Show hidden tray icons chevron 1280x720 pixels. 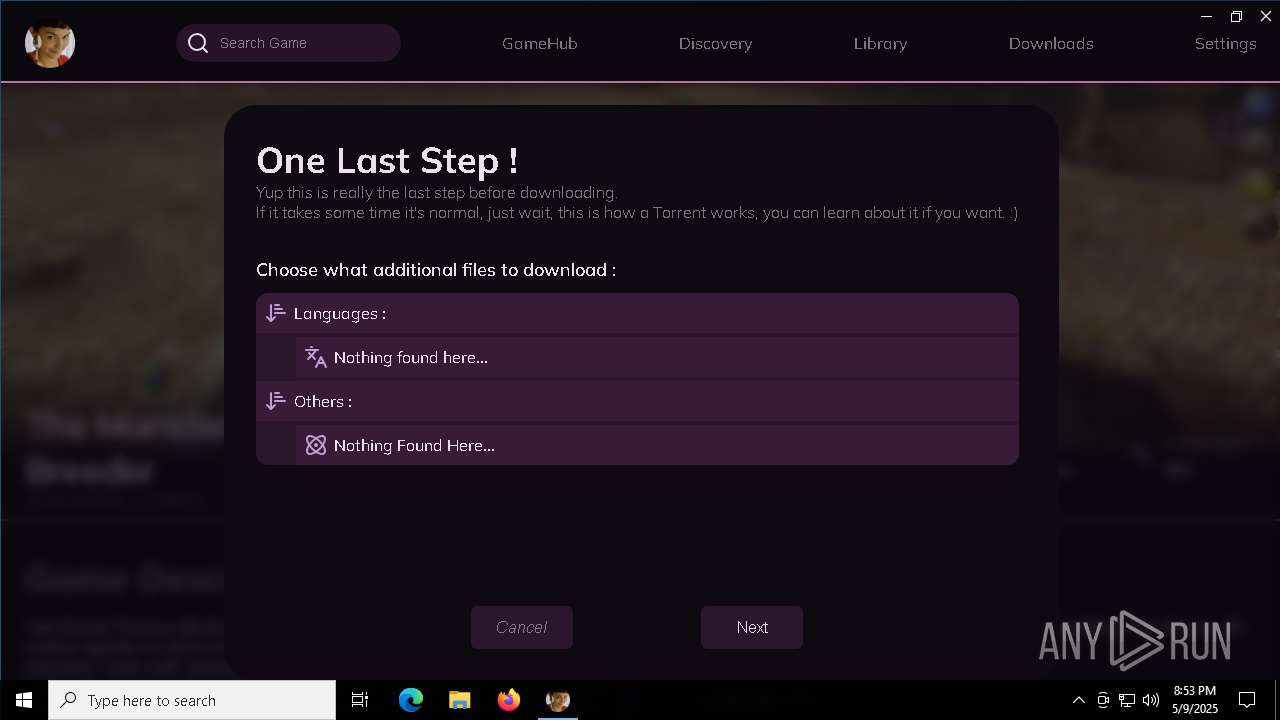click(x=1078, y=700)
